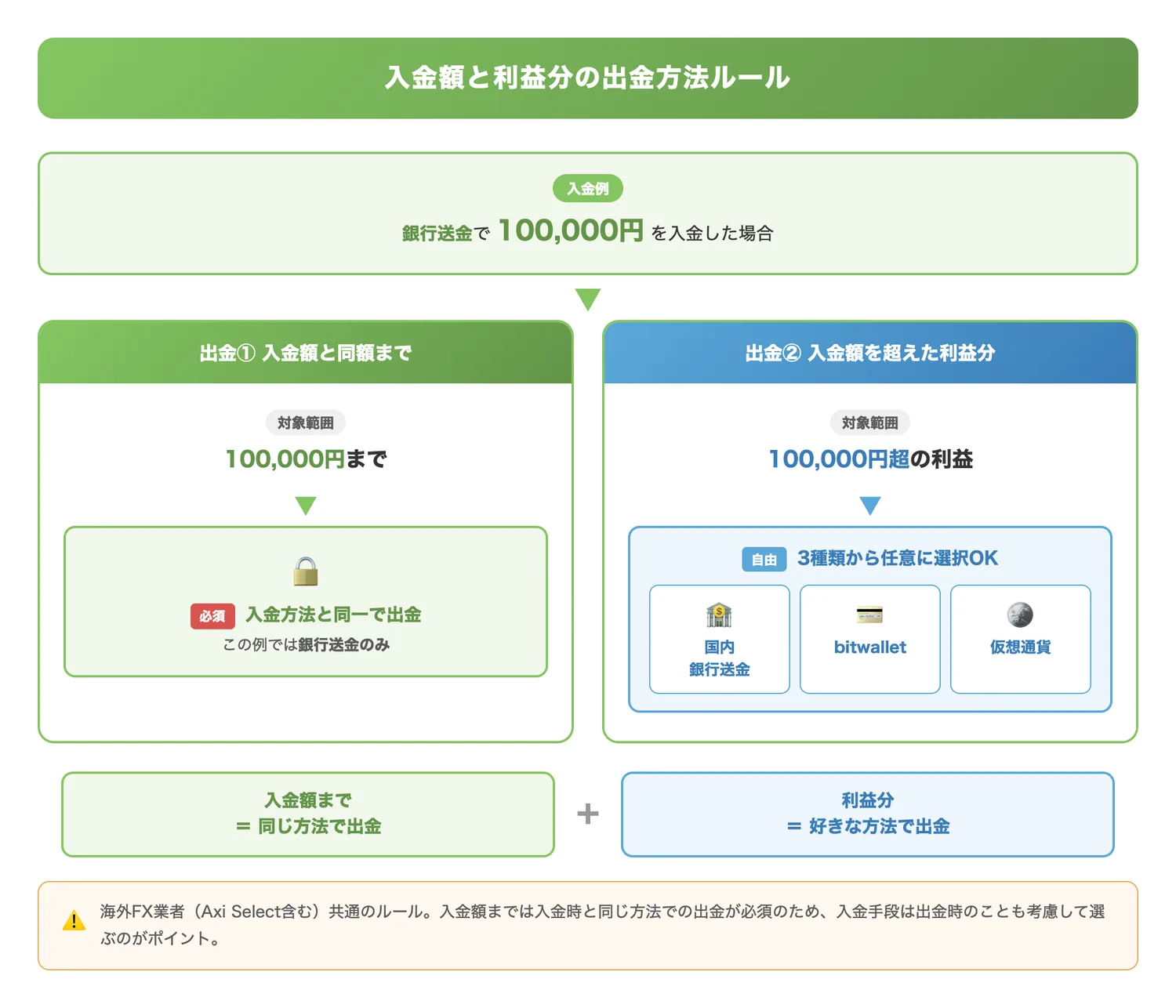1176x1008 pixels.
Task: Click the 100,000円超の利益 text
Action: click(870, 459)
